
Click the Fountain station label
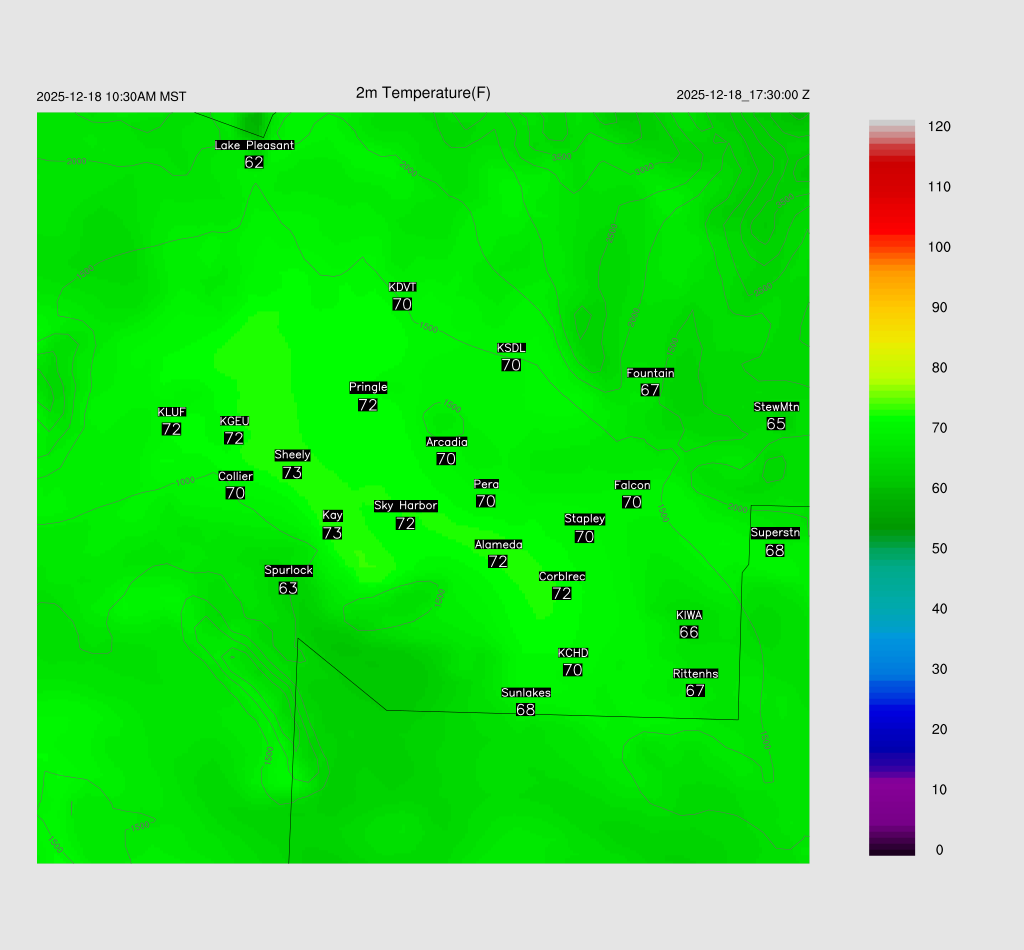point(650,373)
